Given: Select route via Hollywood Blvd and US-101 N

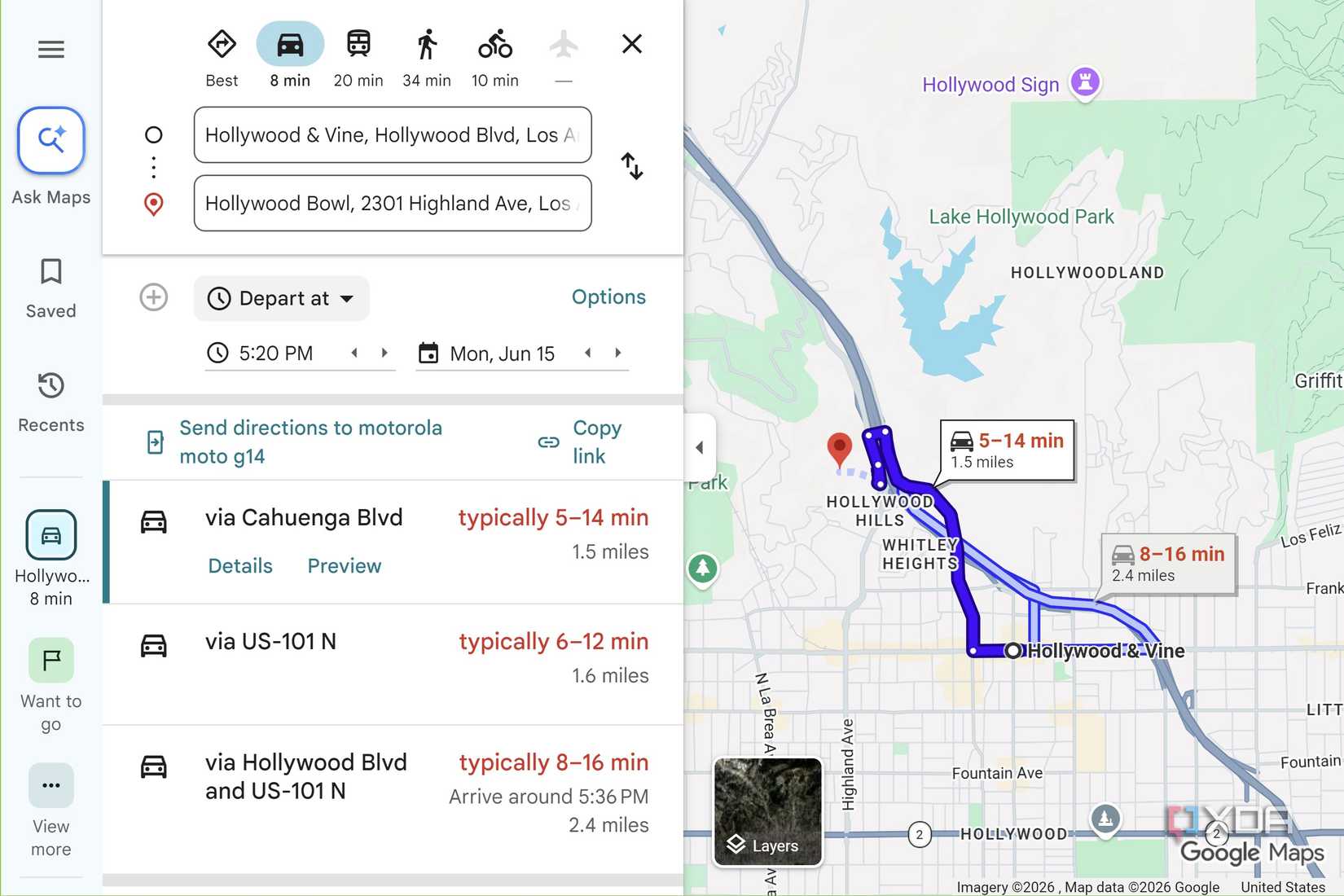Looking at the screenshot, I should [393, 799].
